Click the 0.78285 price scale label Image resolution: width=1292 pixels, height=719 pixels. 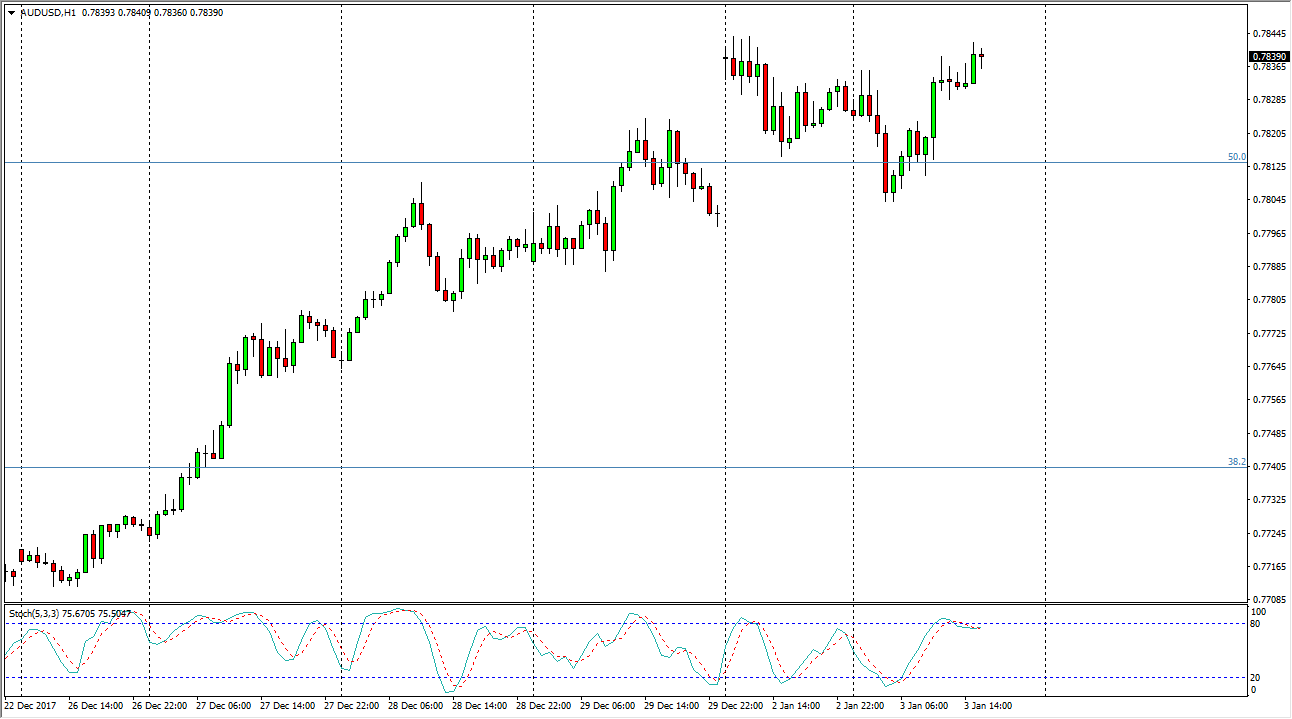click(x=1268, y=100)
